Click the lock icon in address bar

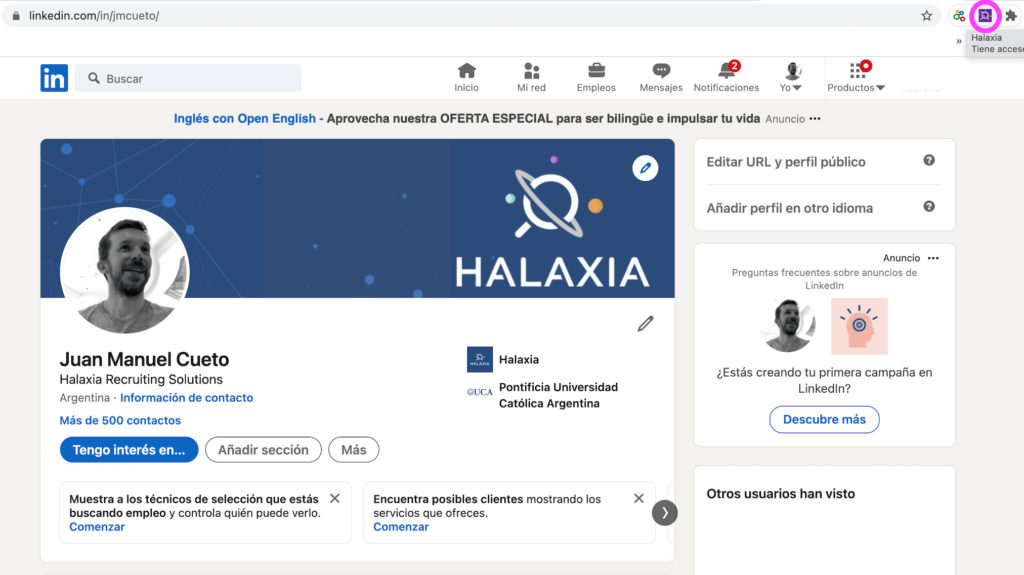click(16, 16)
